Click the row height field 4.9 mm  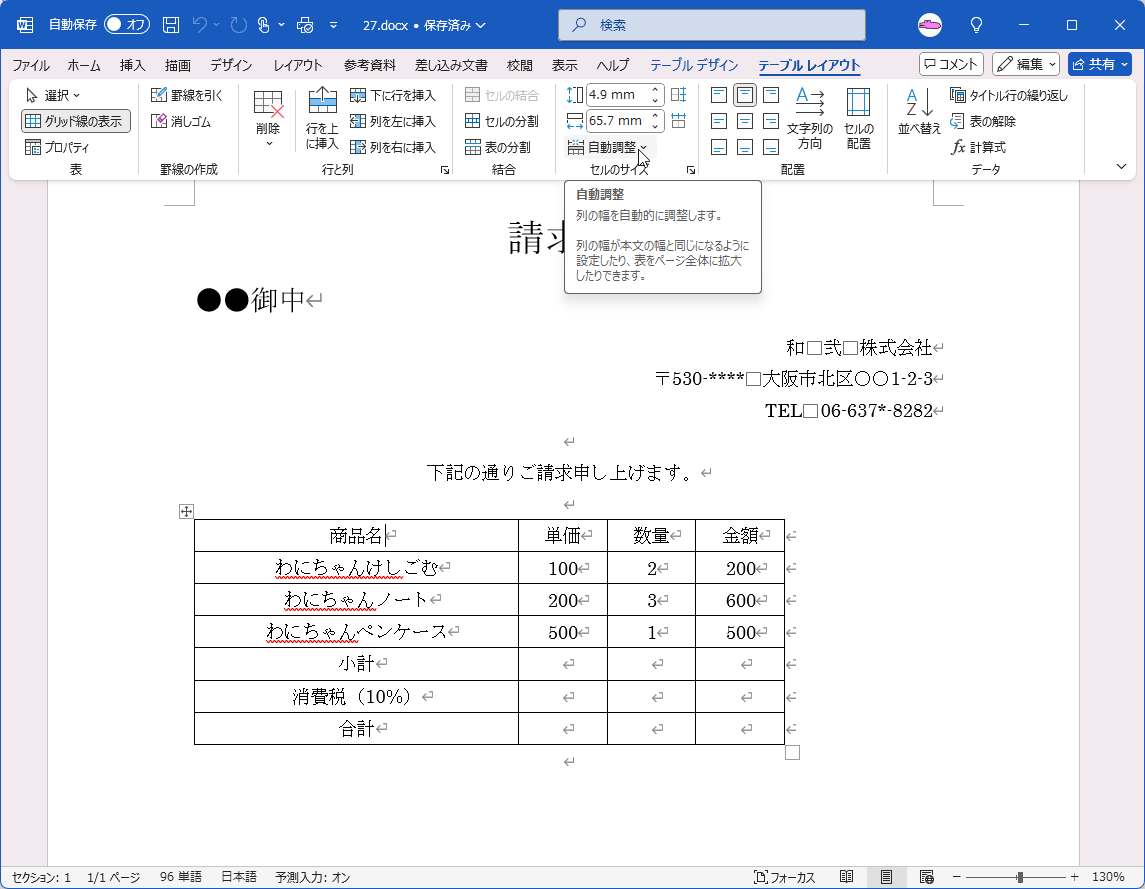[617, 95]
